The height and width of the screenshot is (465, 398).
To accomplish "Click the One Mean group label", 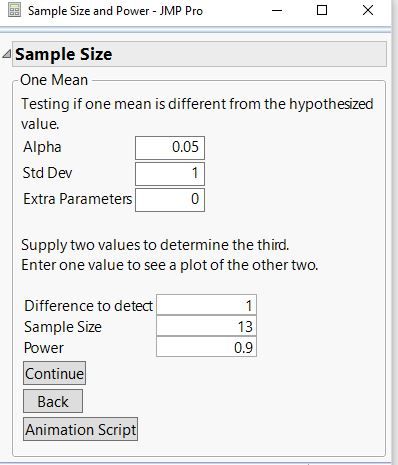I will [x=54, y=80].
